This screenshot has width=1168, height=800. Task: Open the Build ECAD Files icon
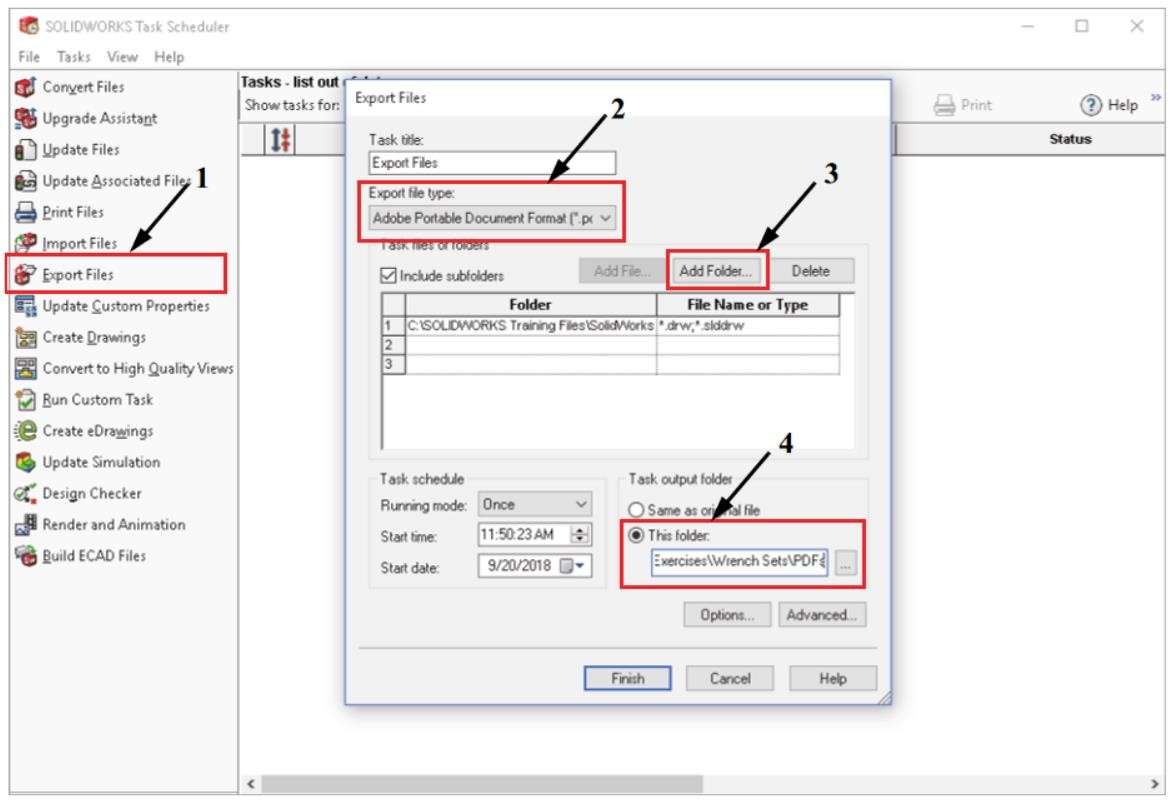pos(25,556)
